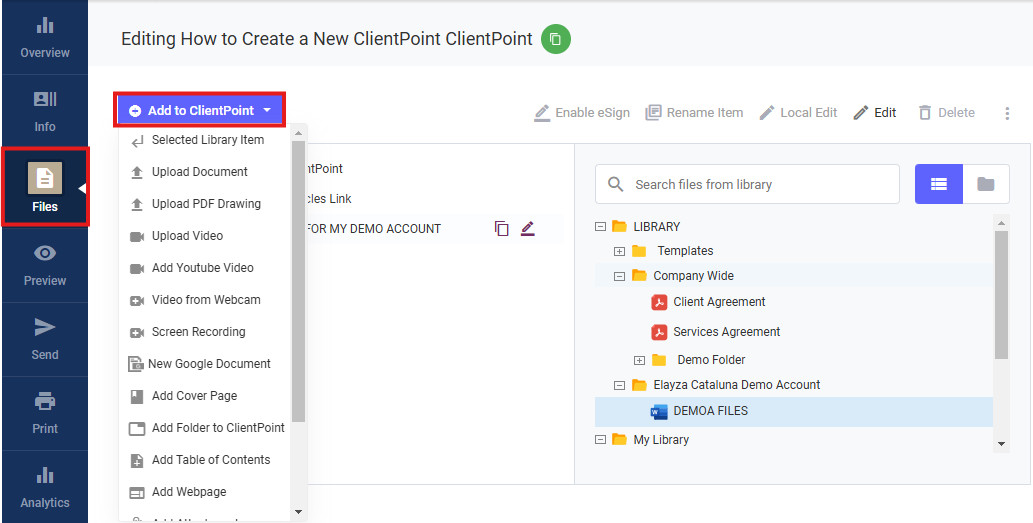The width and height of the screenshot is (1033, 523).
Task: Switch library to list view
Action: tap(939, 184)
